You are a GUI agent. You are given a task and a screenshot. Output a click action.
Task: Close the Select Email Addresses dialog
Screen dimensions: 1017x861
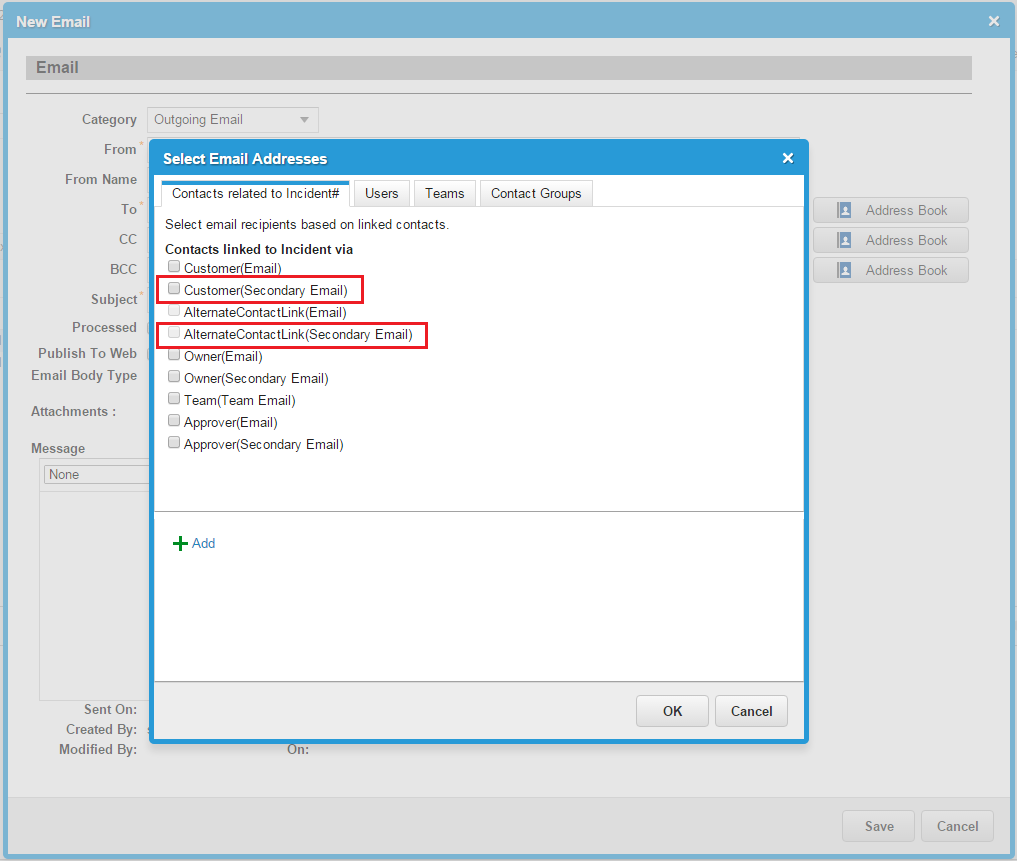tap(787, 158)
